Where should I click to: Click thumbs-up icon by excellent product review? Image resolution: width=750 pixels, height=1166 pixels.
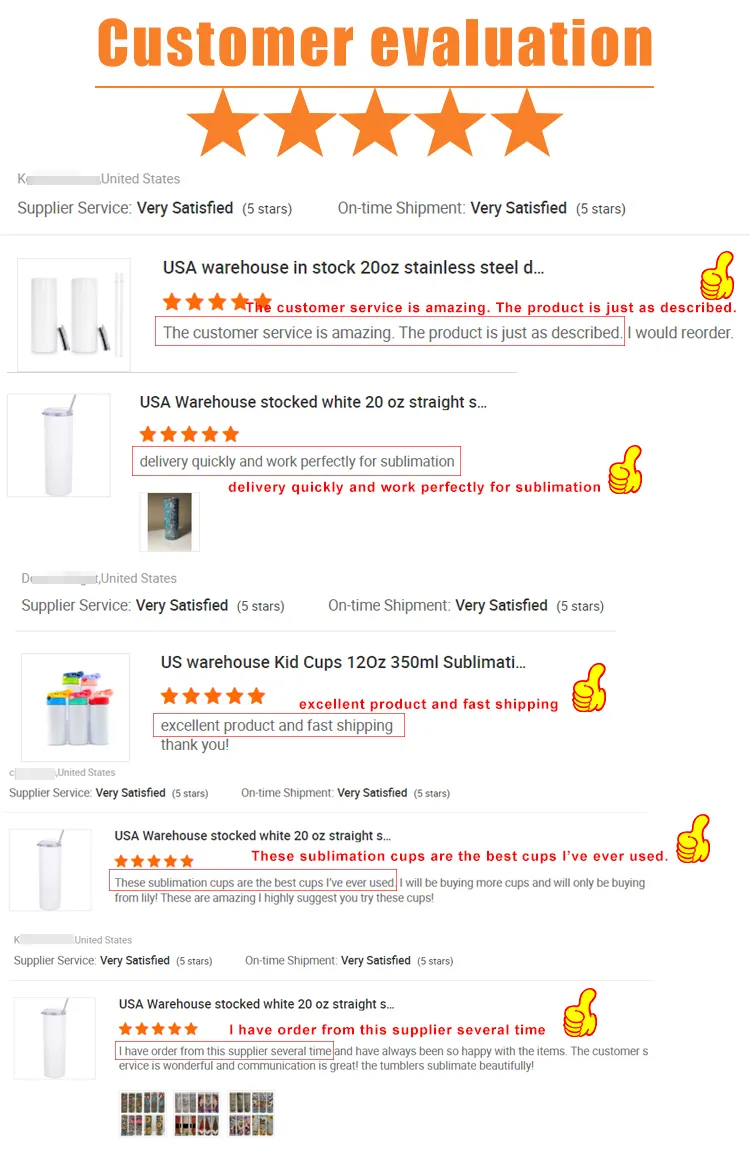589,687
